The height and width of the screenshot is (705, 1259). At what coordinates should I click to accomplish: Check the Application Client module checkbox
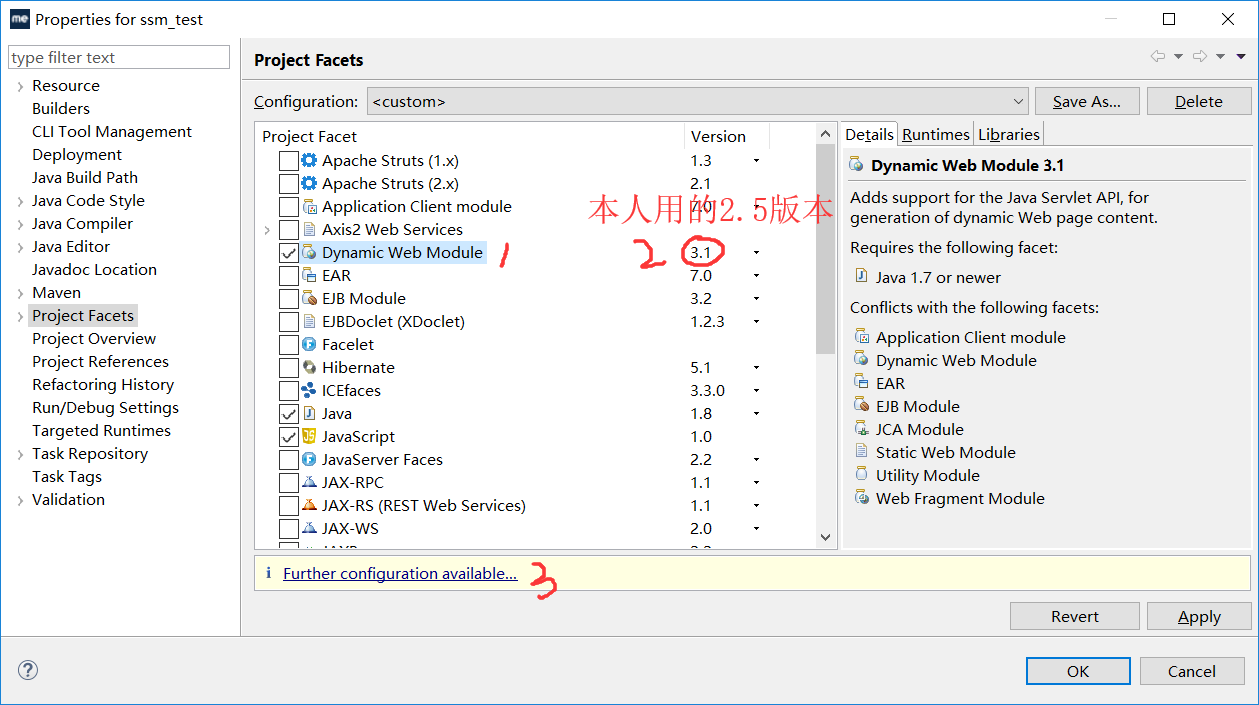pos(288,206)
